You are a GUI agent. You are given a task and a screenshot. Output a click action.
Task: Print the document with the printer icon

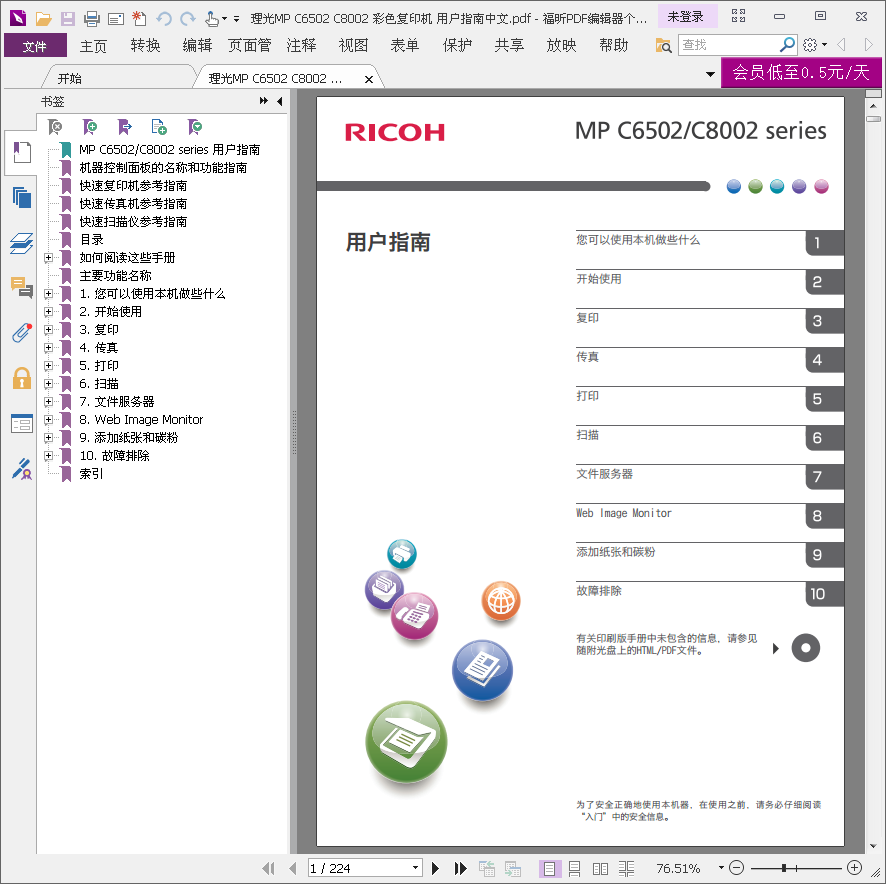pos(92,19)
